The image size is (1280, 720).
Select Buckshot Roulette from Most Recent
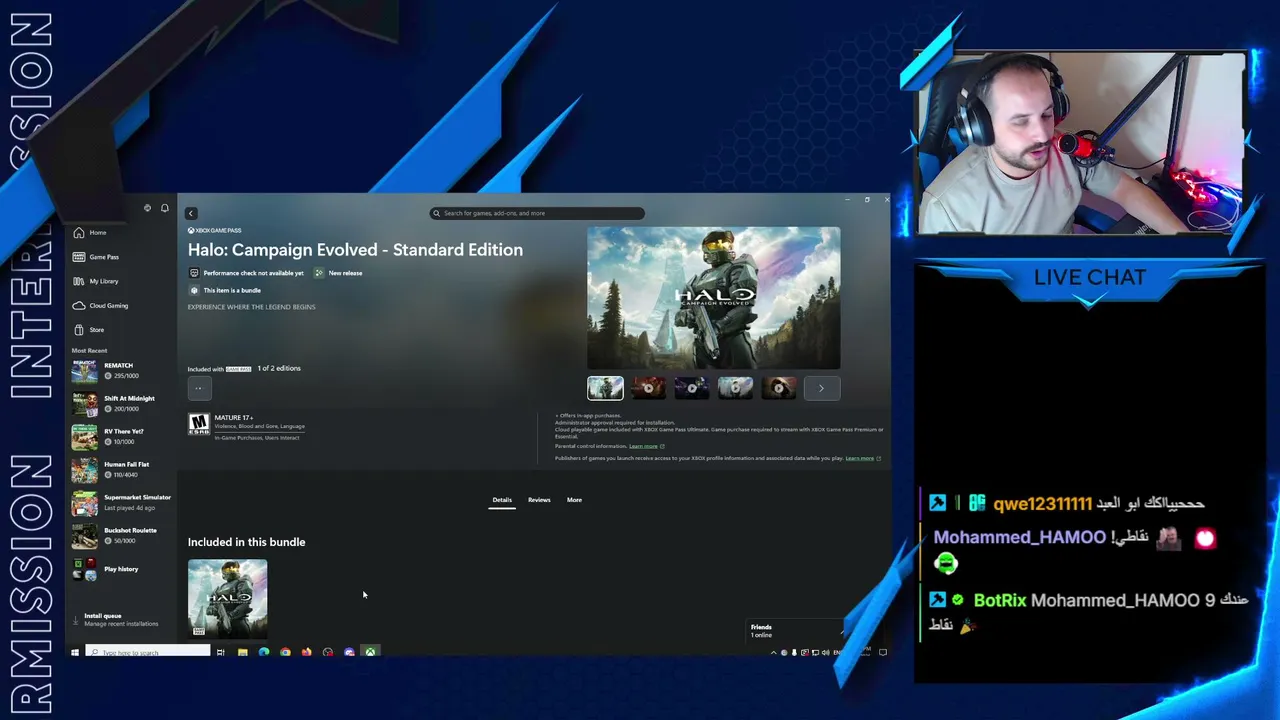pyautogui.click(x=120, y=535)
